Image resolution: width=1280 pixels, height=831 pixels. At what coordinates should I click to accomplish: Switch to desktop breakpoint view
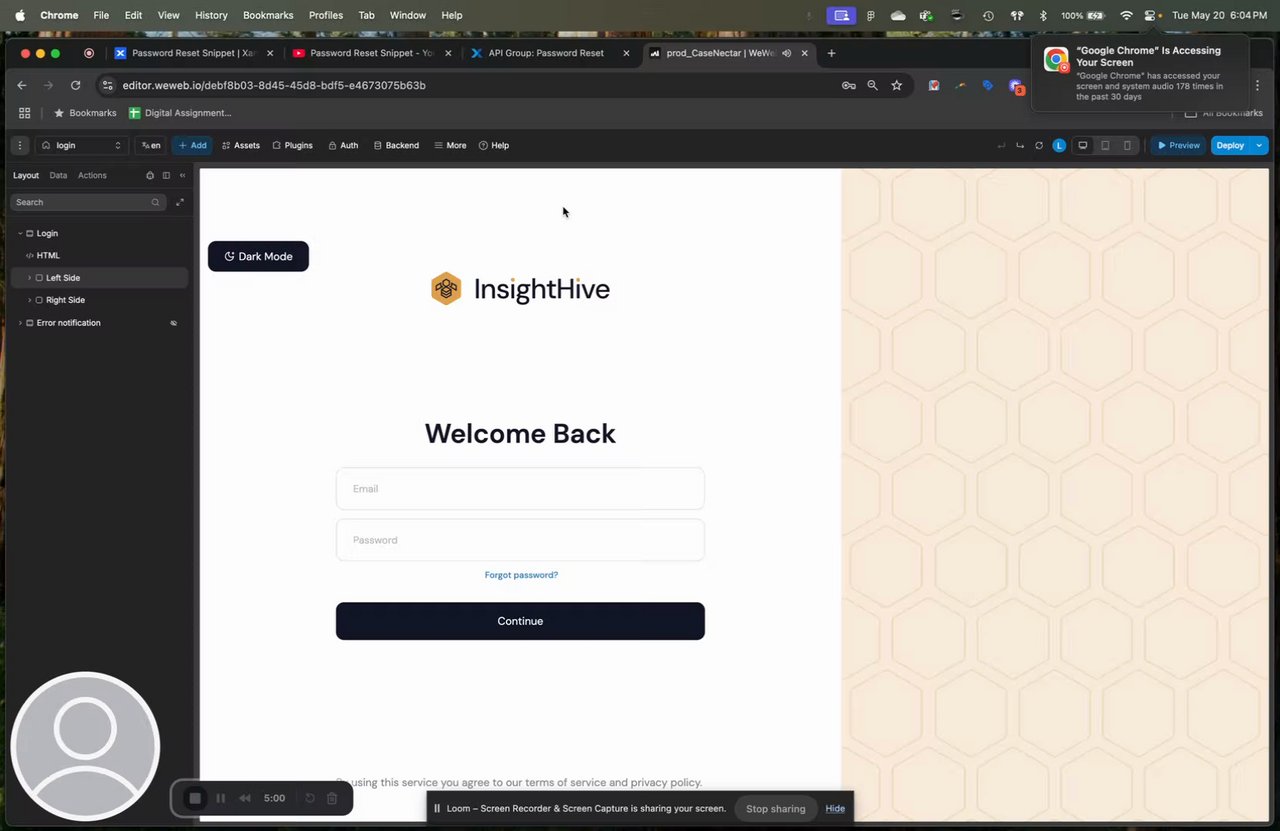(1083, 145)
